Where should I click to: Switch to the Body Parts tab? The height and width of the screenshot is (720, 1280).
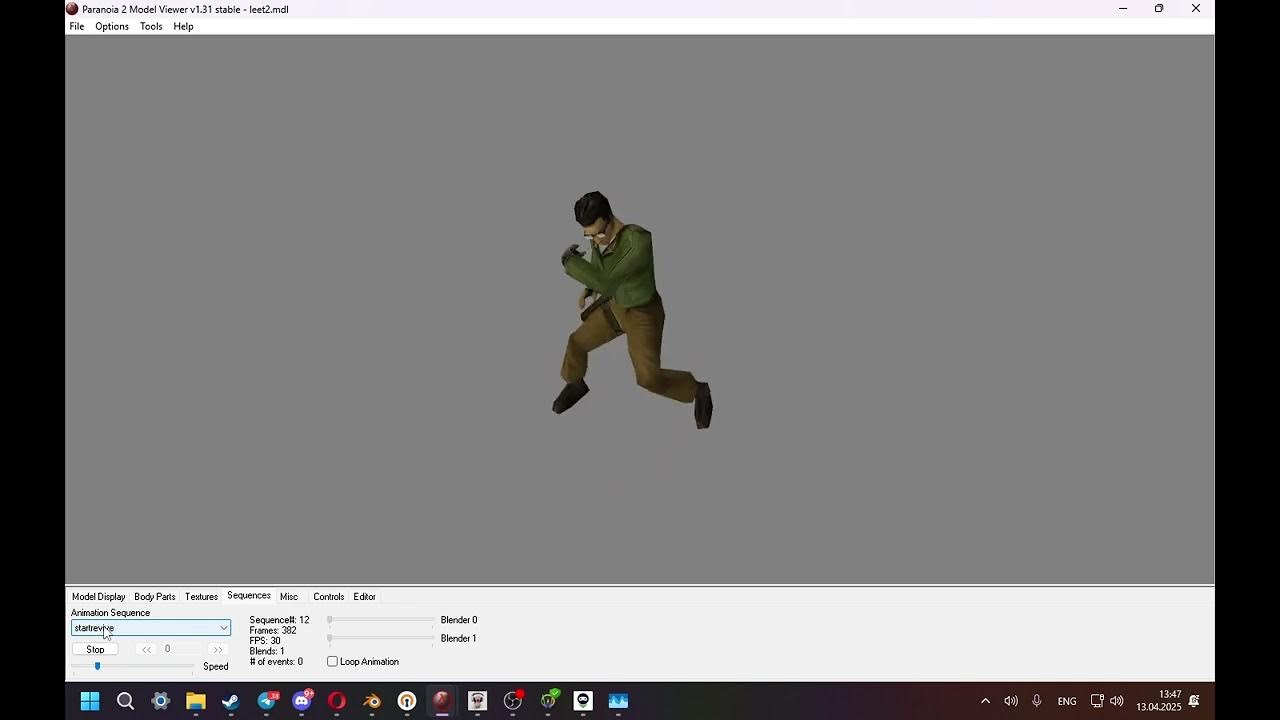155,597
